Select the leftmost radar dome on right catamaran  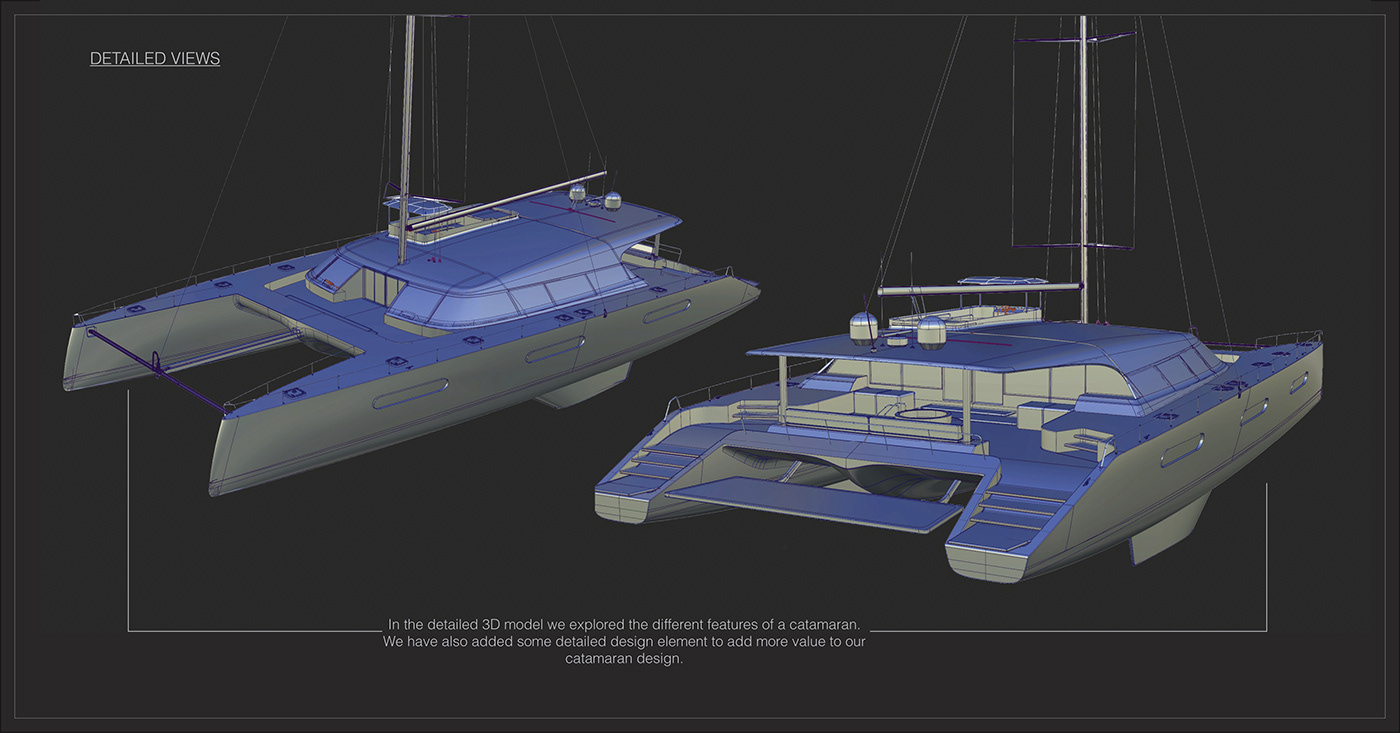[x=863, y=327]
